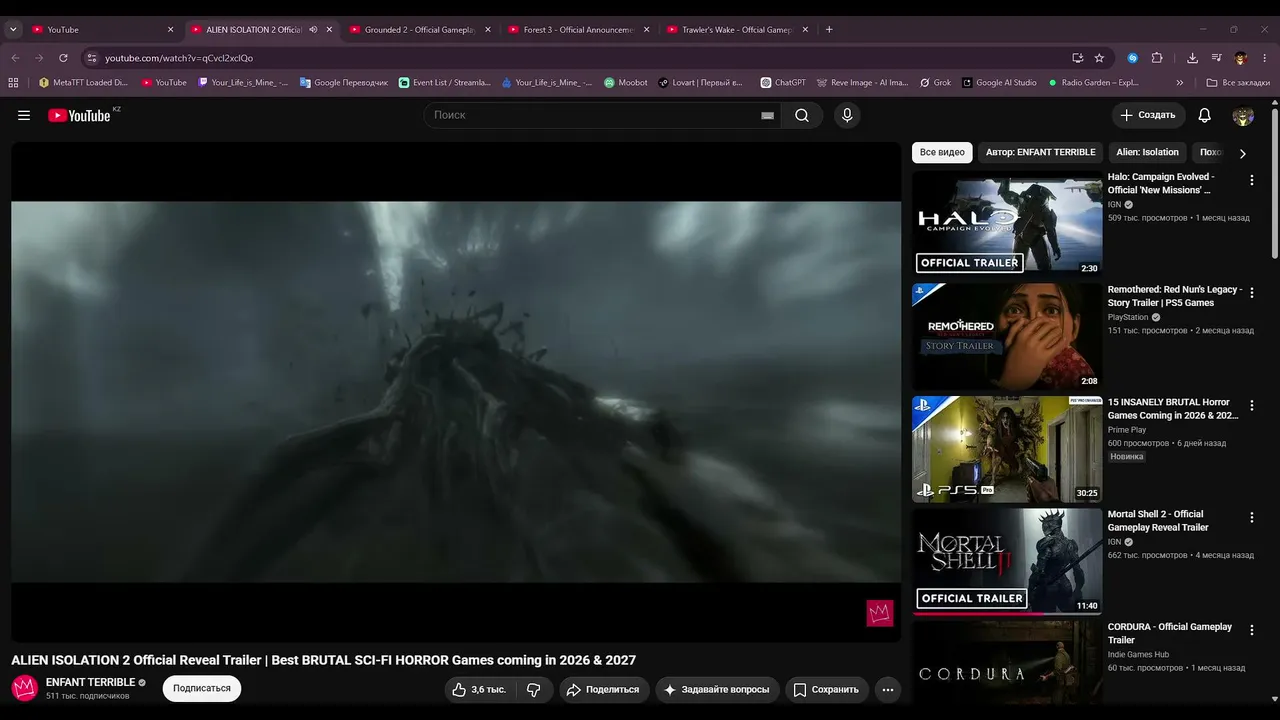Reload the page in the browser
The width and height of the screenshot is (1280, 720).
coord(63,58)
